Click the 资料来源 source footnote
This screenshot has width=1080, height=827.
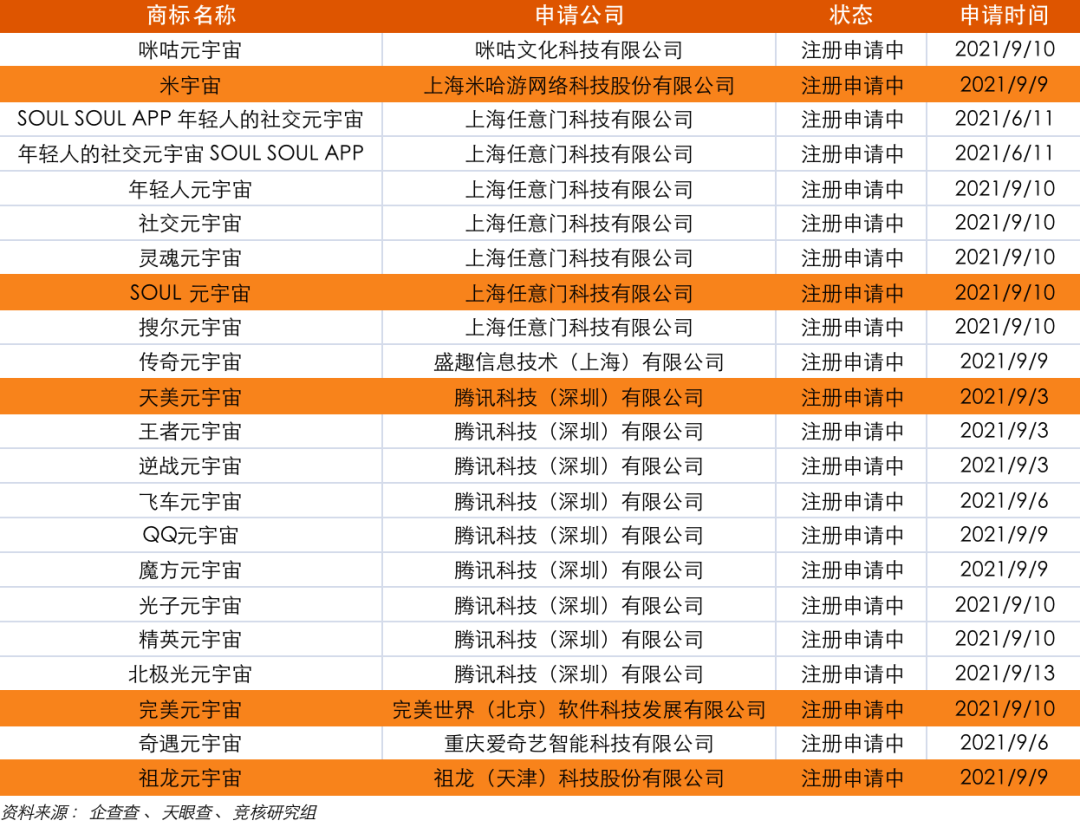tap(159, 813)
